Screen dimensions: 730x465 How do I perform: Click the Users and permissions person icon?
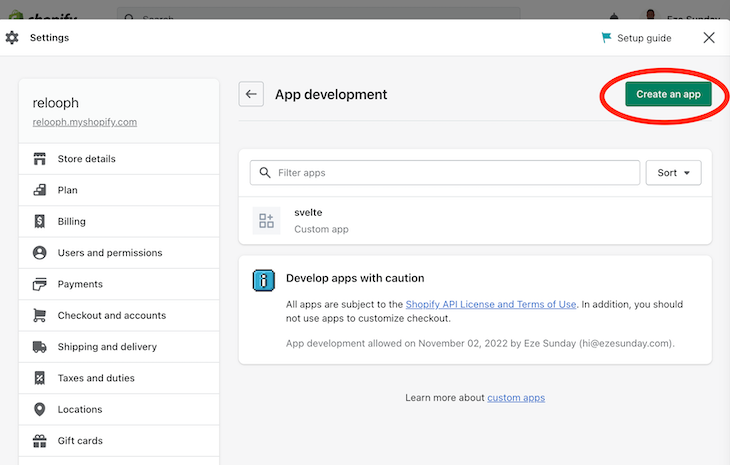click(40, 253)
